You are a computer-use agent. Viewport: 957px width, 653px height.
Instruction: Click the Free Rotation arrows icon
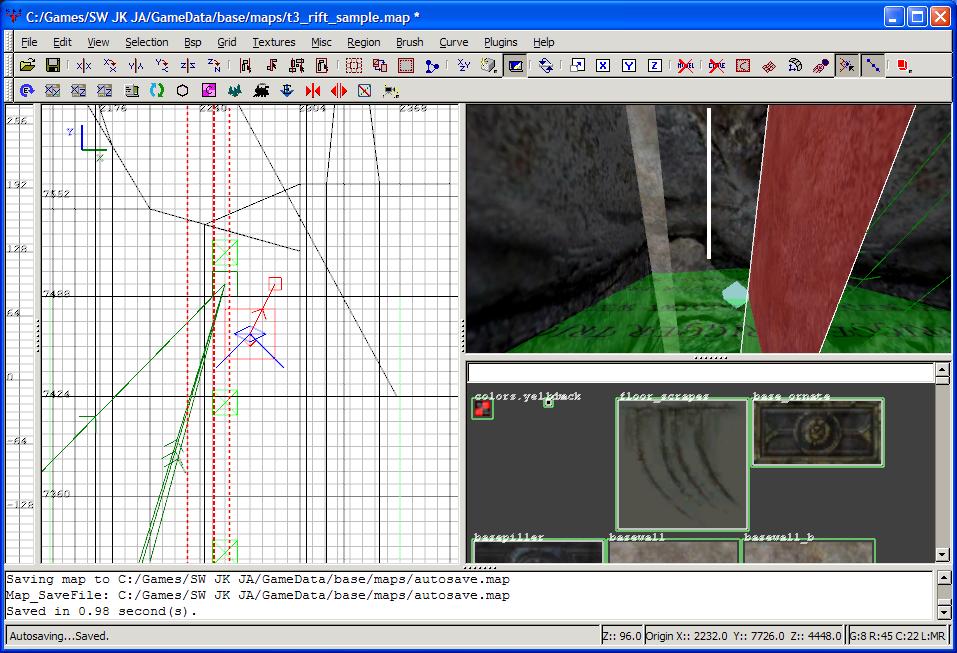[x=546, y=65]
